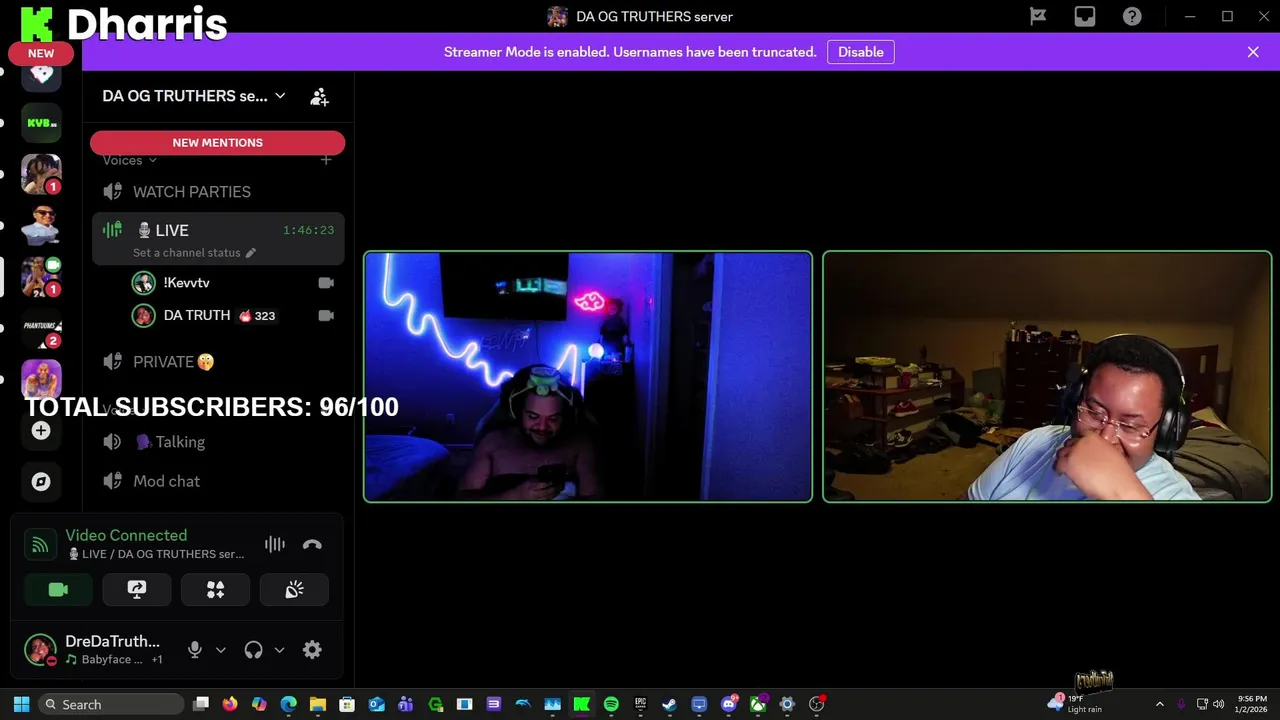Open File Explorer from taskbar
The image size is (1280, 720).
click(x=318, y=705)
